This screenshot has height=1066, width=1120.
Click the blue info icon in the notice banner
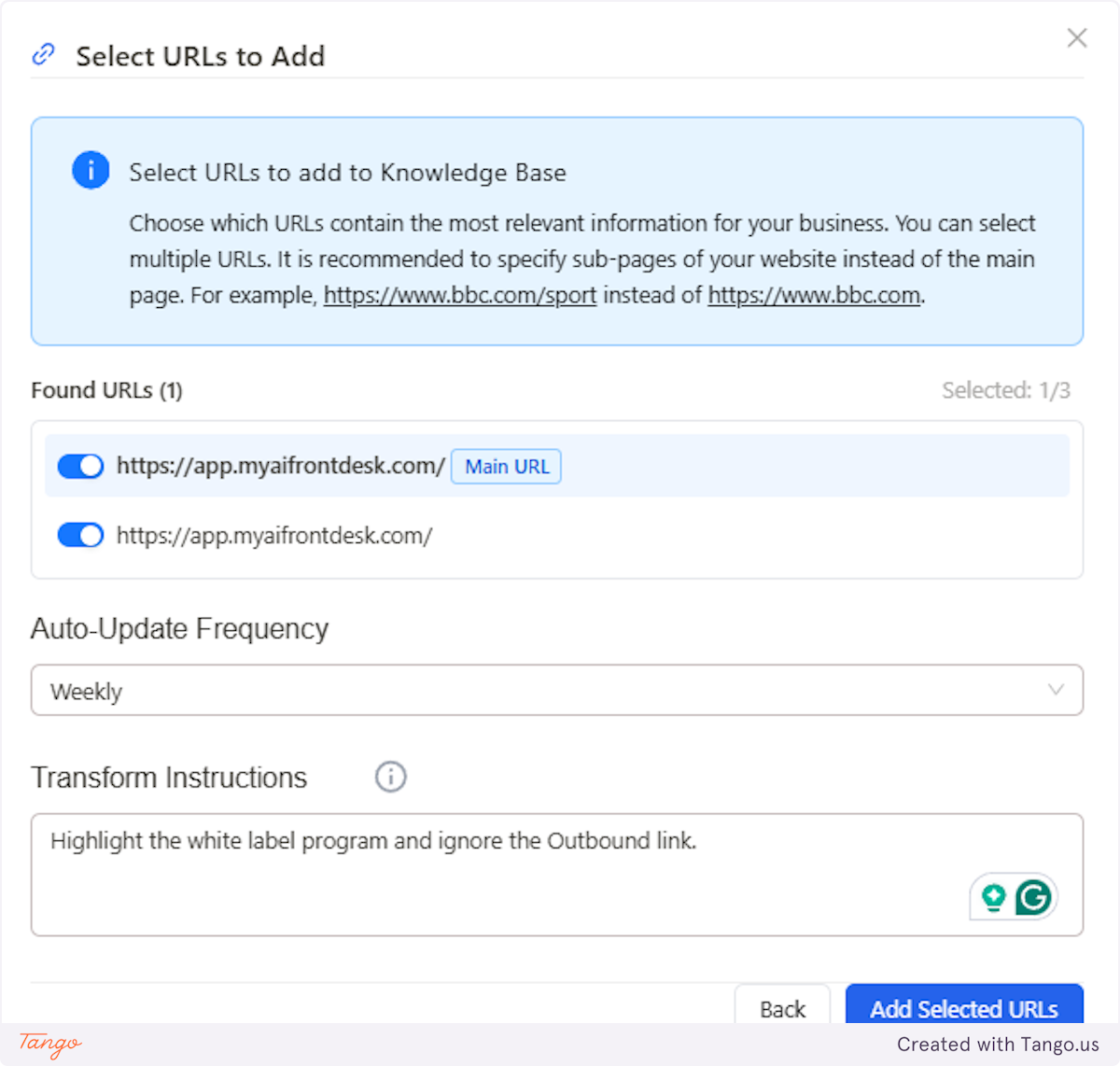(x=91, y=170)
